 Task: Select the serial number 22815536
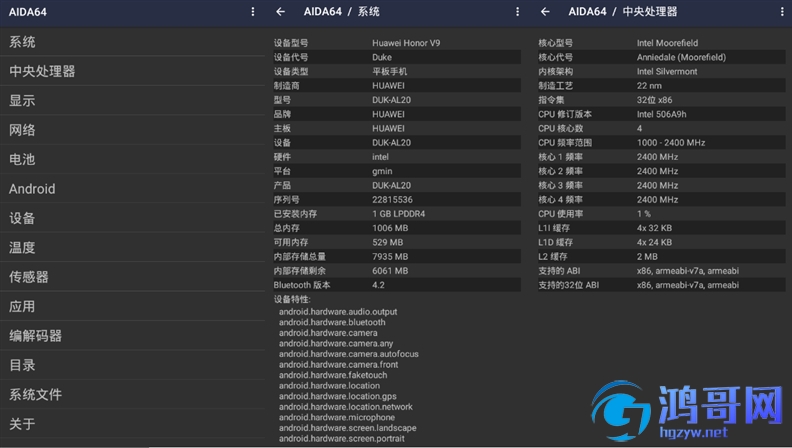(x=392, y=200)
